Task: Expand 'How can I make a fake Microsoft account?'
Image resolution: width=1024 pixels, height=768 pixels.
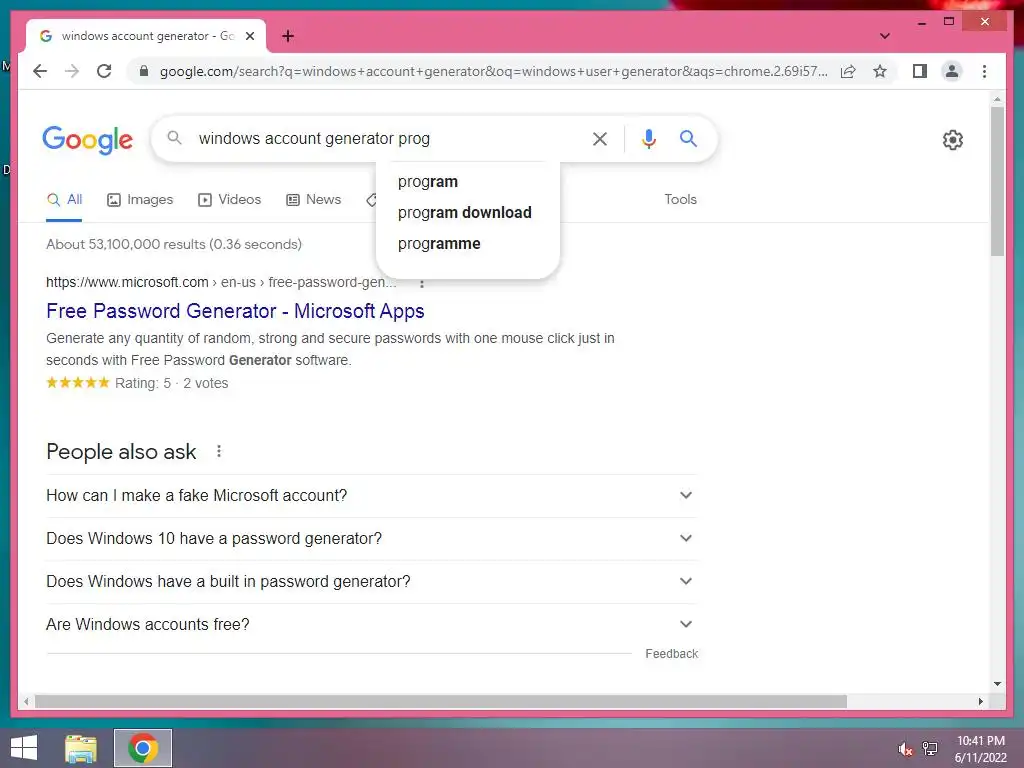Action: coord(370,496)
